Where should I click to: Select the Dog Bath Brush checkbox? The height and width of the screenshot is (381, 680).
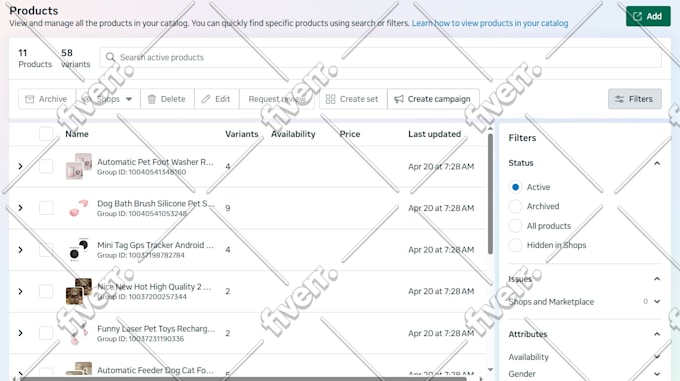tap(46, 208)
